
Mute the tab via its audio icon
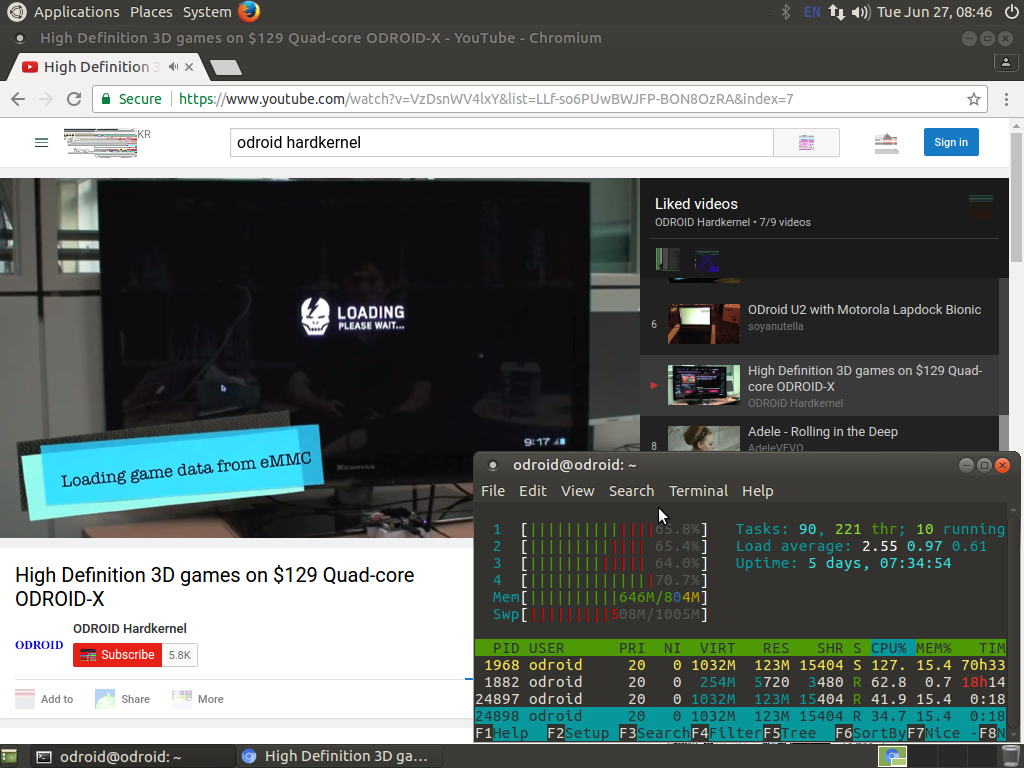click(x=174, y=67)
